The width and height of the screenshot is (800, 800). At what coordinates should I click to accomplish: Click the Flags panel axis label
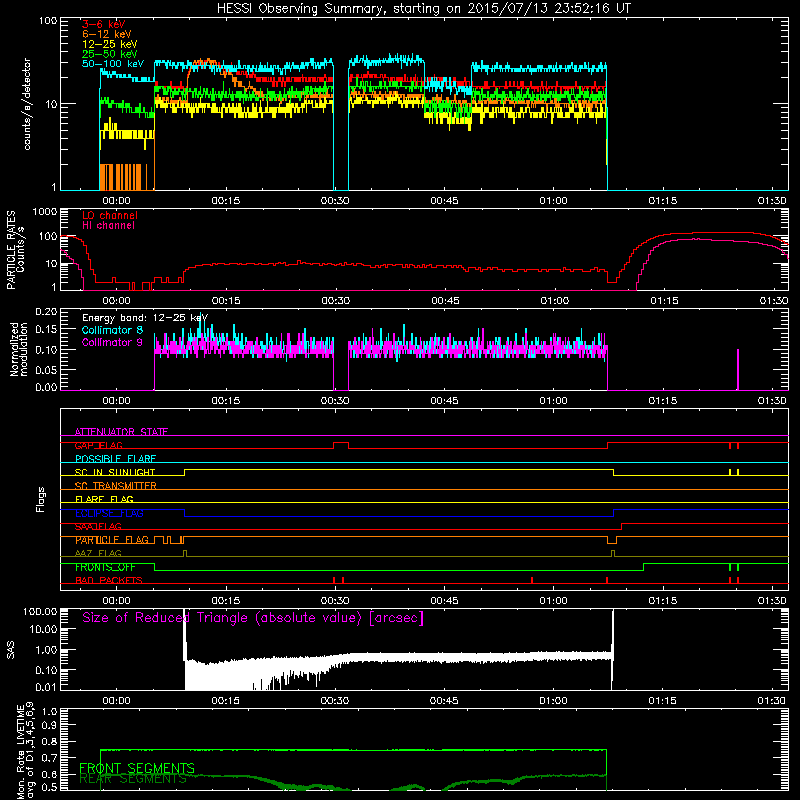pos(41,499)
